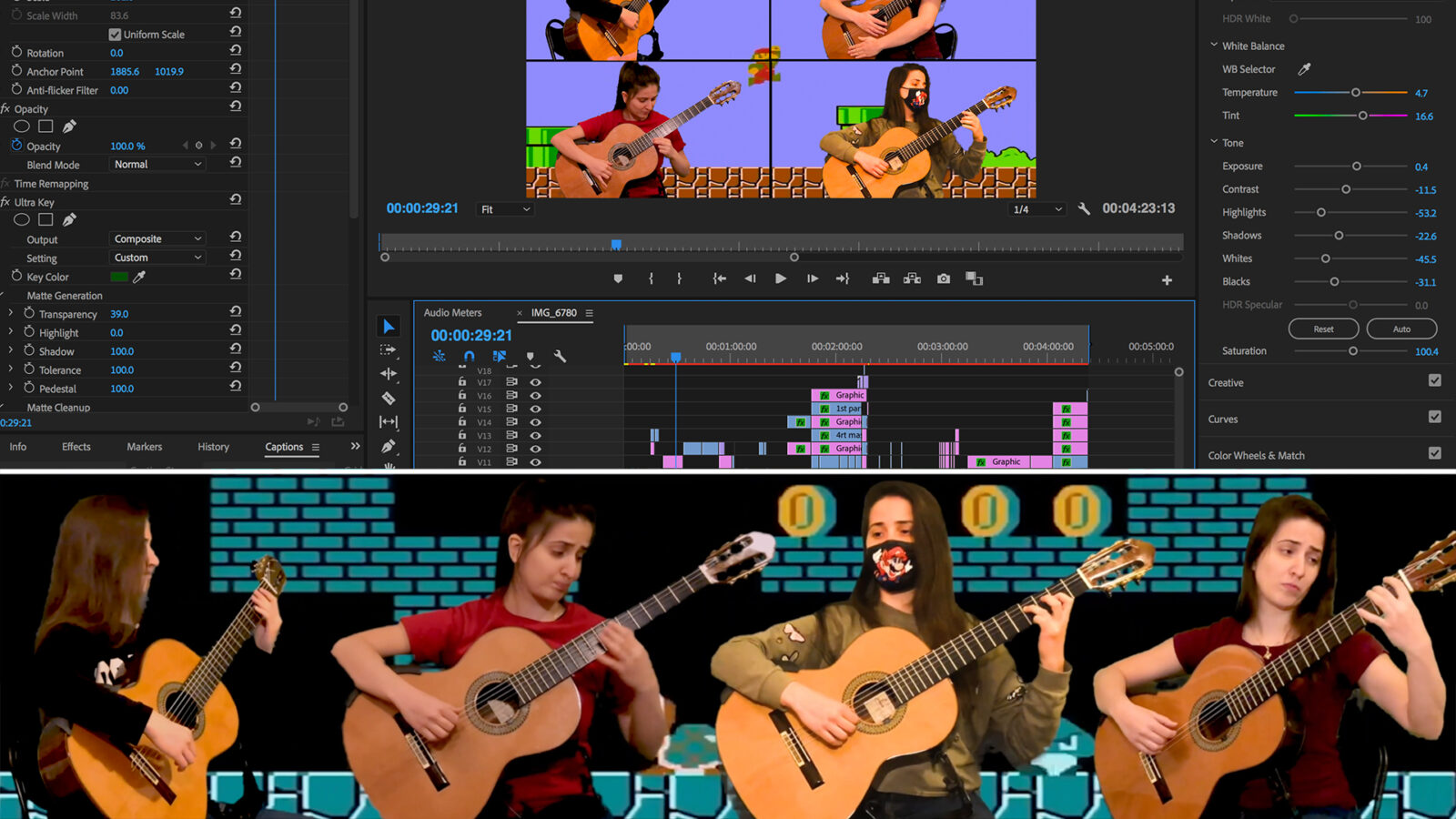1456x819 pixels.
Task: Toggle timeline Snap magnet icon
Action: [x=469, y=357]
